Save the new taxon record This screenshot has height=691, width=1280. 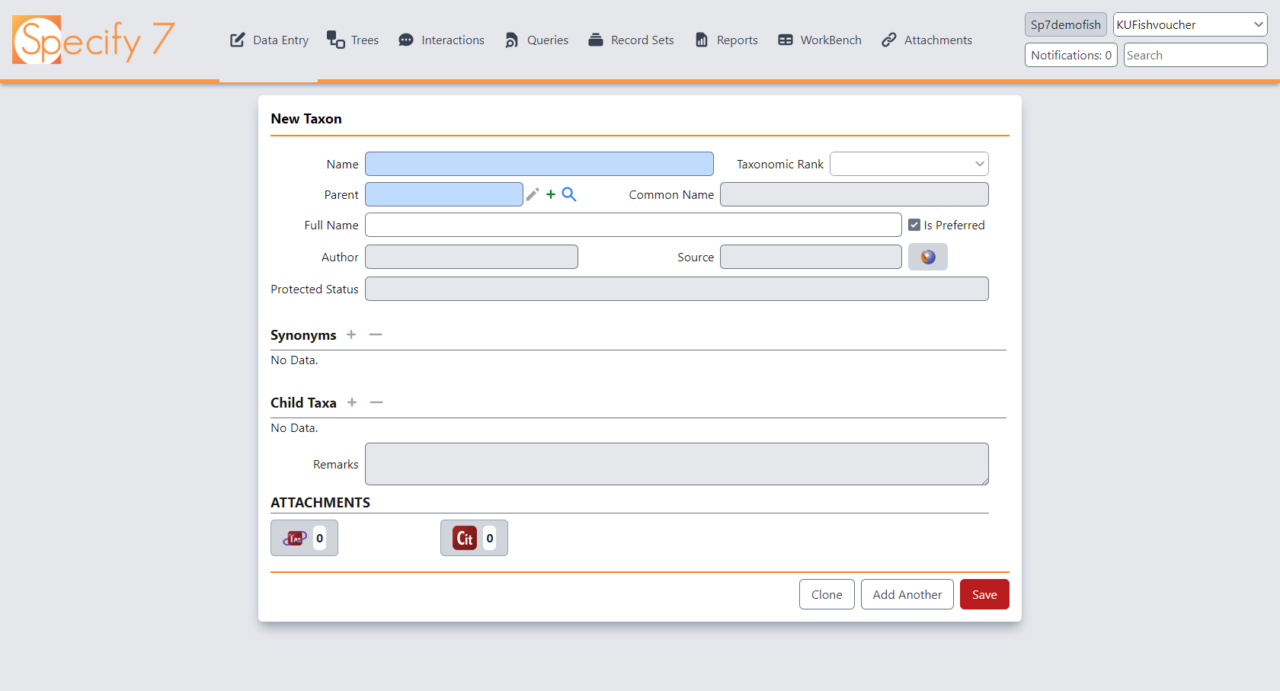pyautogui.click(x=984, y=593)
